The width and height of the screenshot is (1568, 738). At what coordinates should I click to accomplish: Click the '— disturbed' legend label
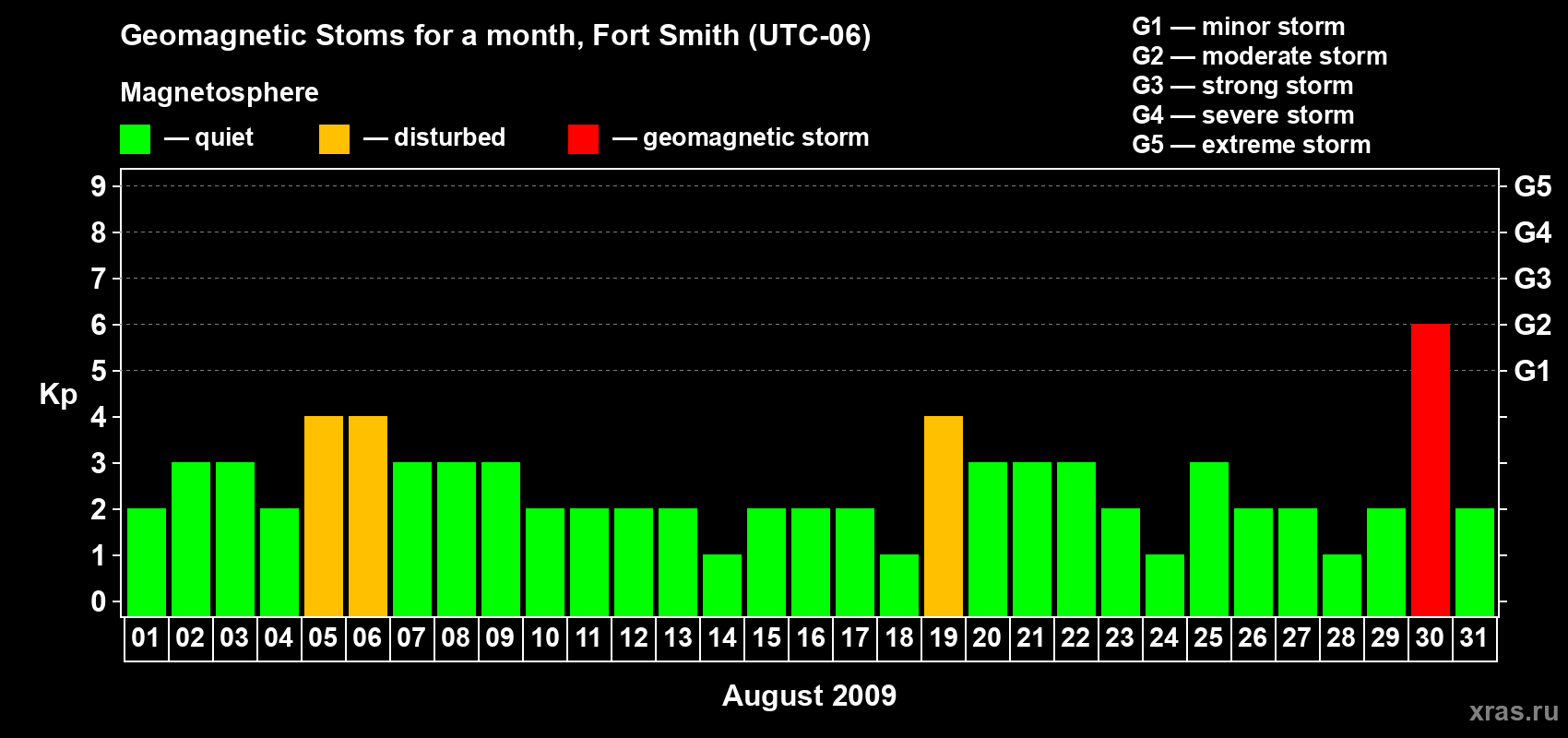(434, 137)
